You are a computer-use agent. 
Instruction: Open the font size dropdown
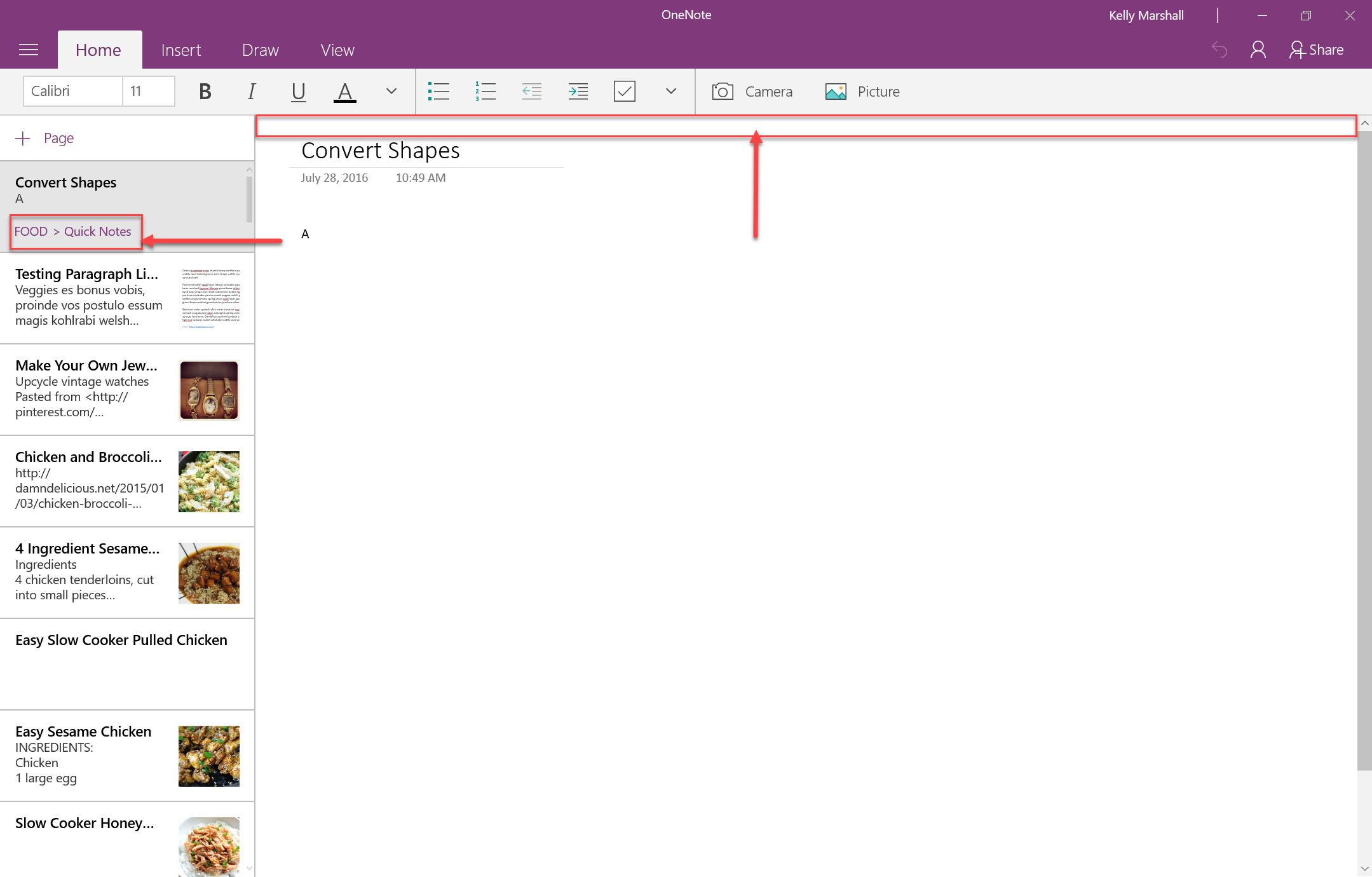(148, 91)
